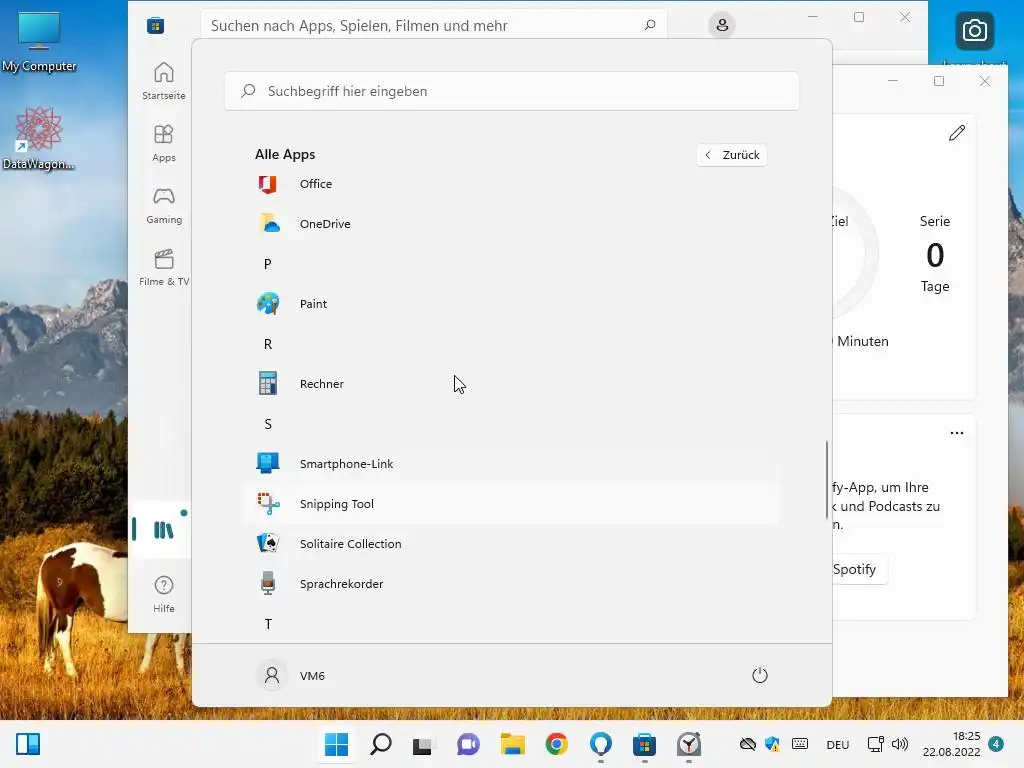Open the VM6 user account menu

click(291, 676)
